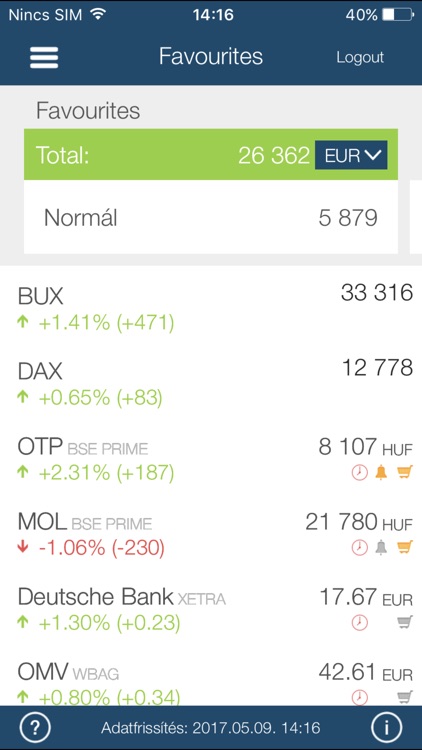Open the info icon in footer
Image resolution: width=422 pixels, height=750 pixels.
tap(386, 728)
